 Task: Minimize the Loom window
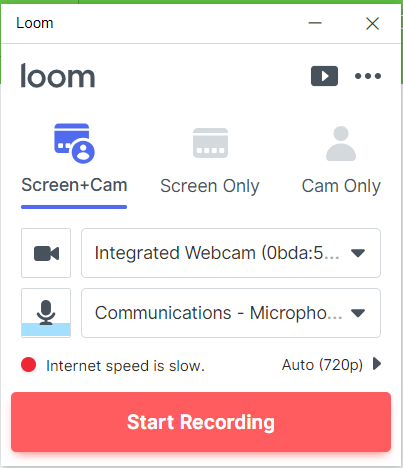(315, 23)
